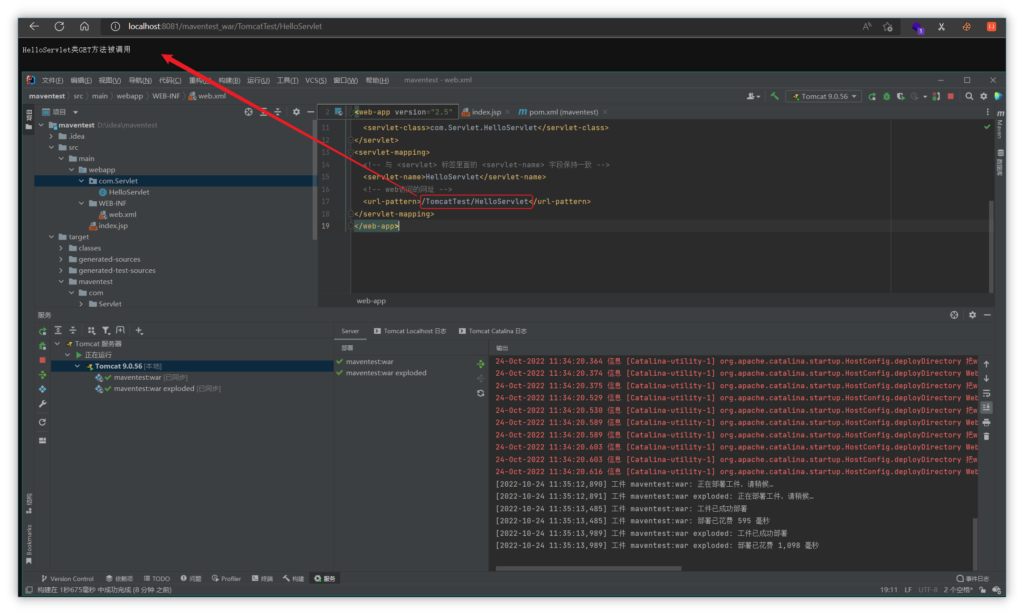This screenshot has height=615, width=1024.
Task: Rerun the server from Services sidebar
Action: tap(42, 332)
